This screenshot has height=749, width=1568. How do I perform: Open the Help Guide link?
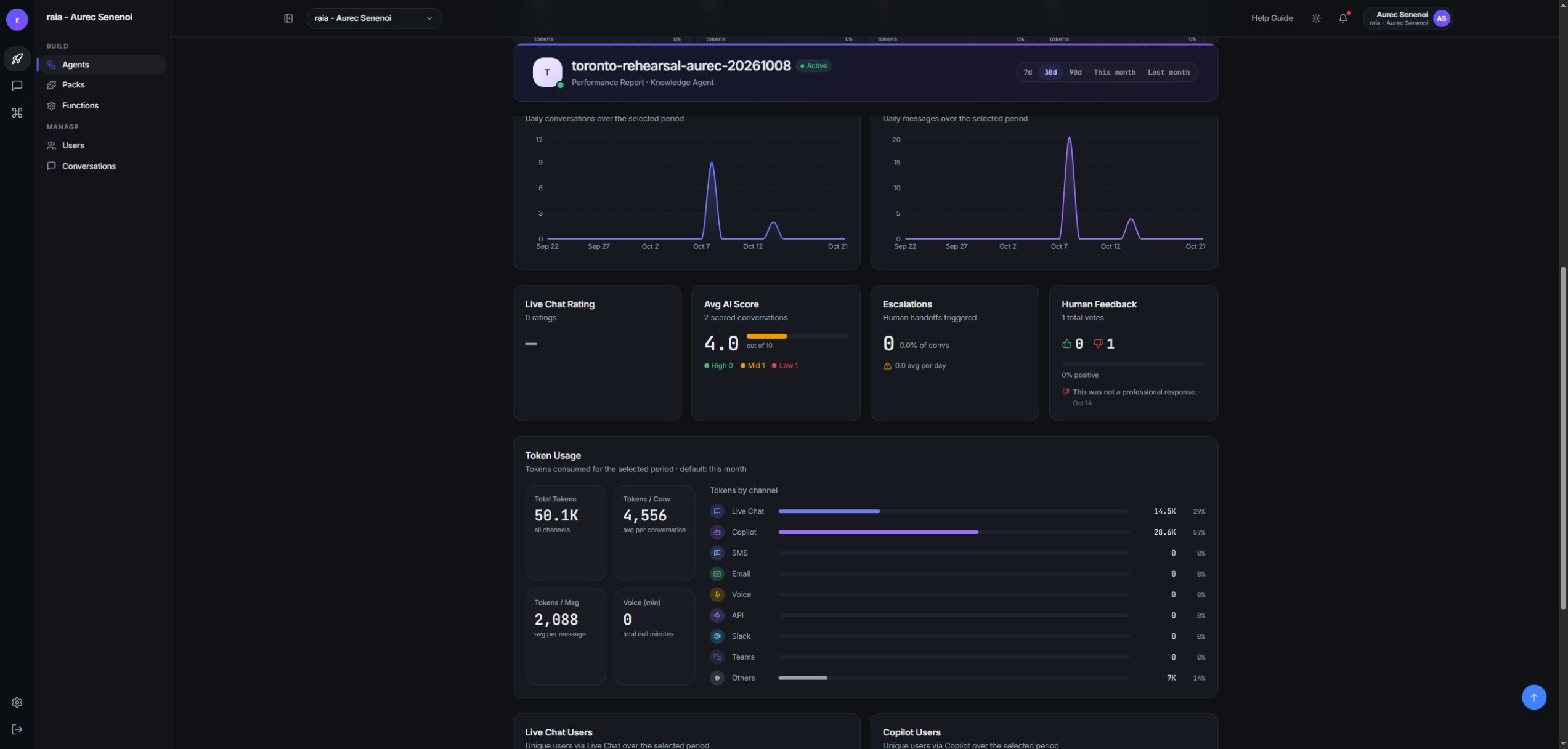point(1272,18)
